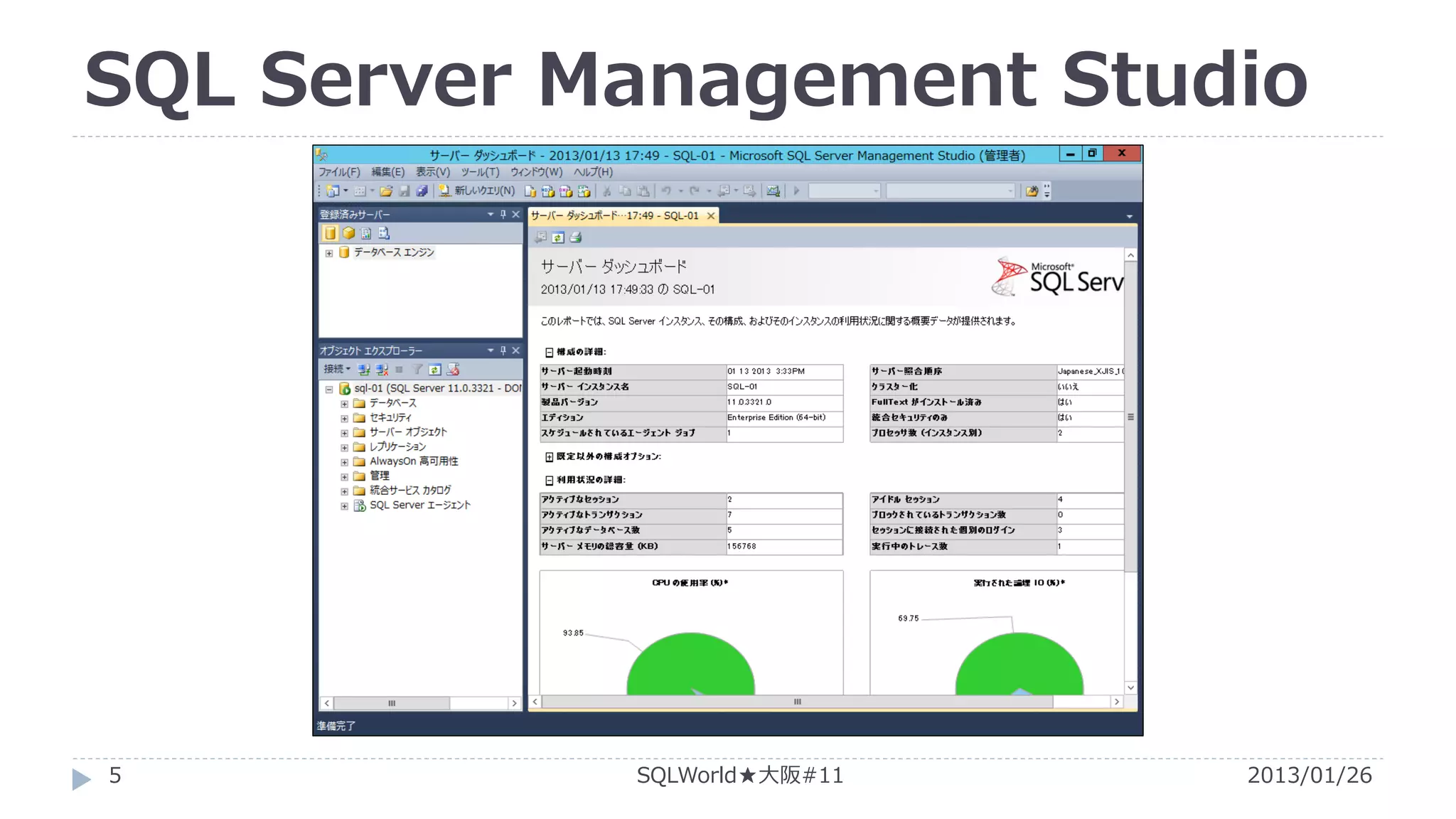Image resolution: width=1456 pixels, height=819 pixels.
Task: Open the 編集(E) menu
Action: (388, 172)
